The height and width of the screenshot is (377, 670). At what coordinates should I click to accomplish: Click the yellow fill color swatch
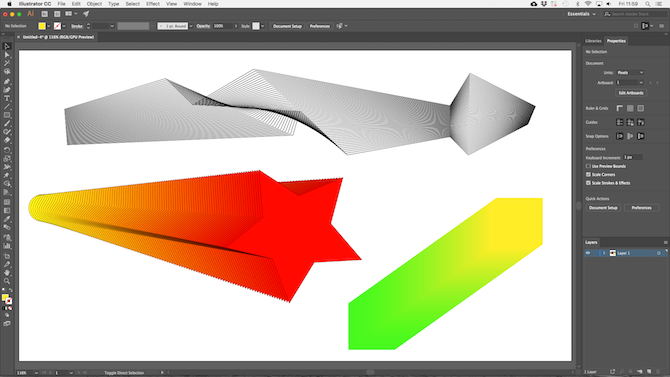tap(42, 26)
